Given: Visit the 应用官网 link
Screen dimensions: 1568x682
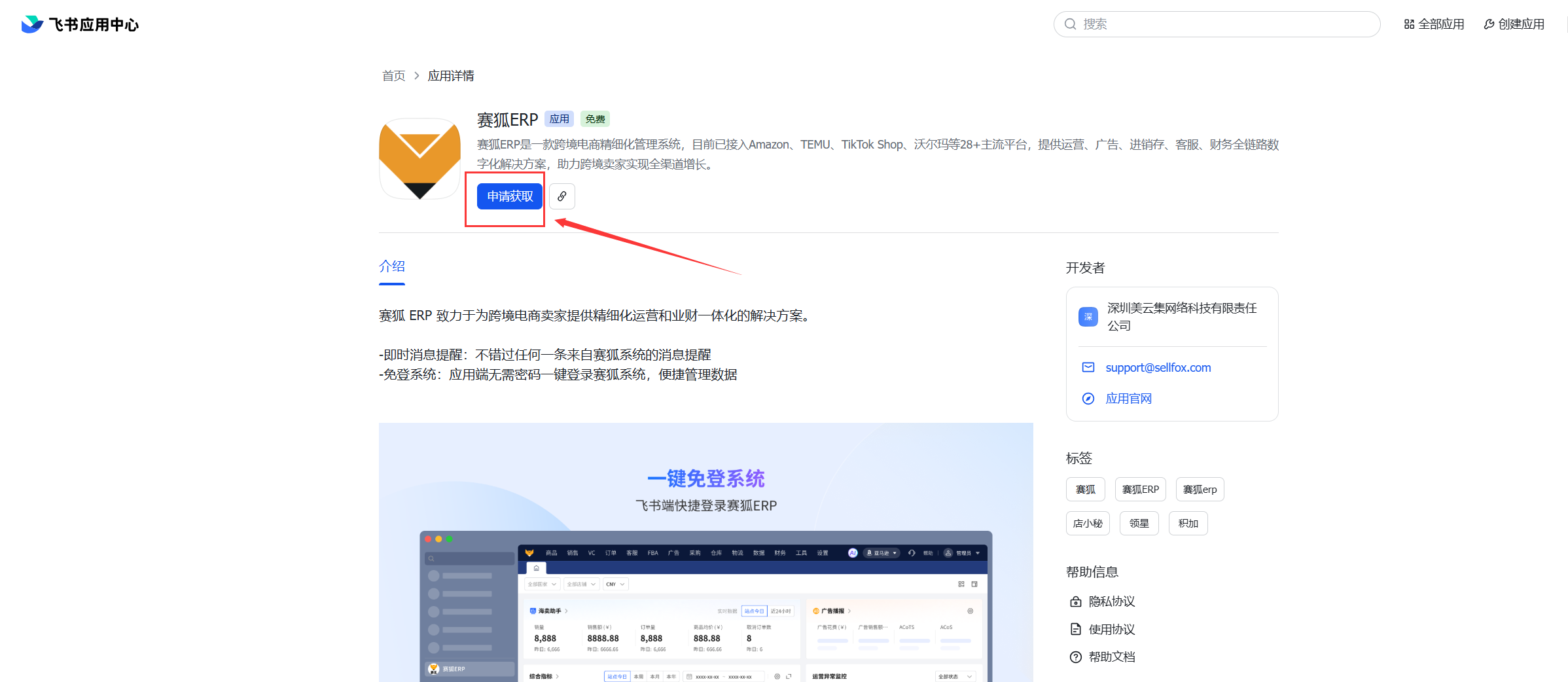Looking at the screenshot, I should 1129,399.
